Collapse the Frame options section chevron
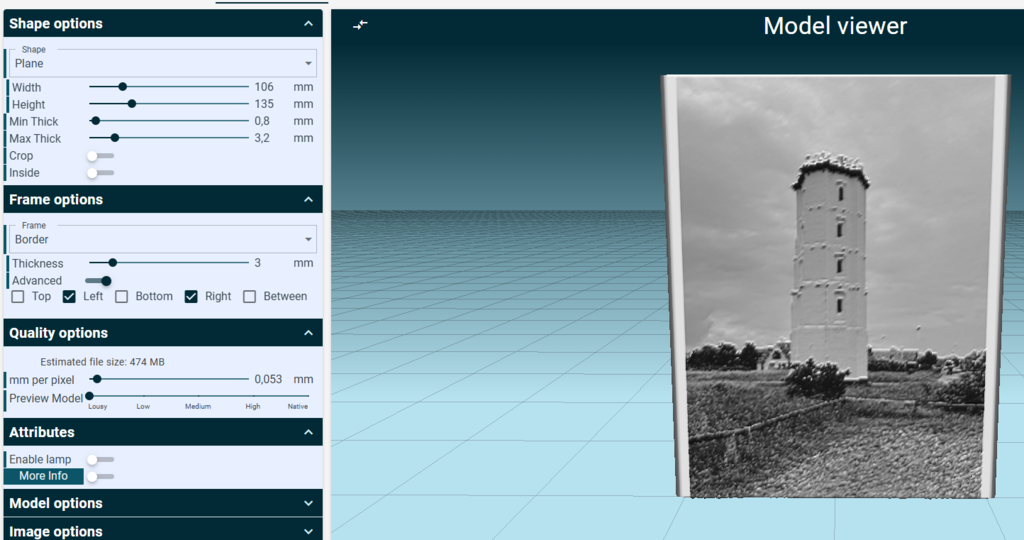The height and width of the screenshot is (540, 1024). 308,200
